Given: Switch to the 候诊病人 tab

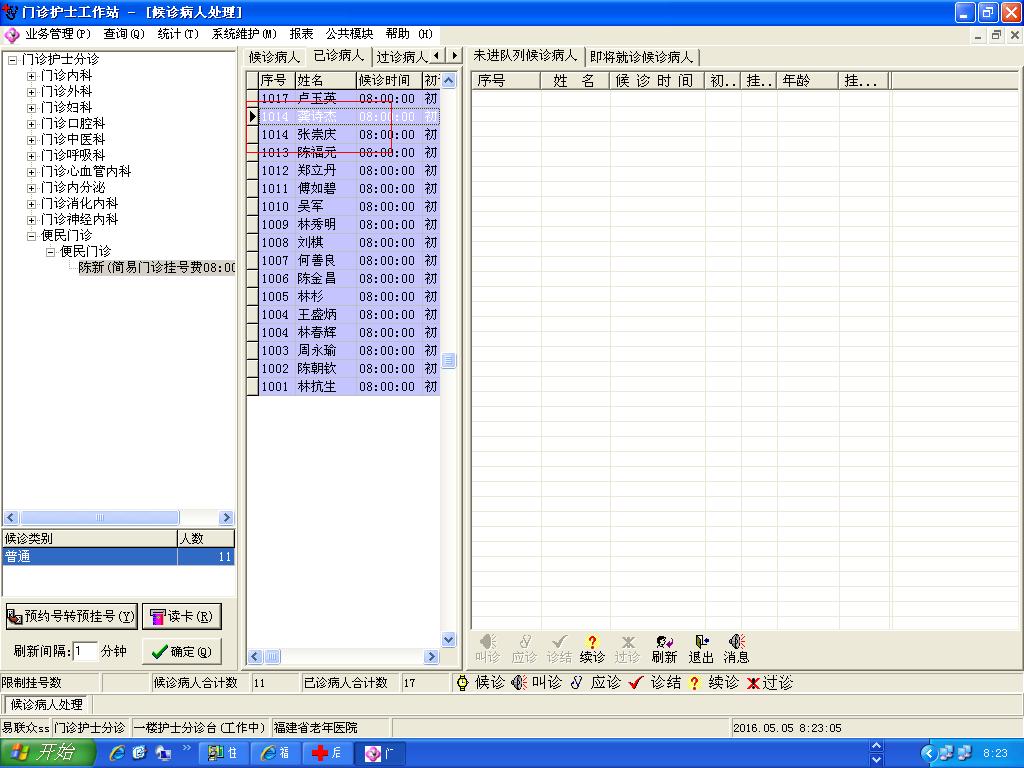Looking at the screenshot, I should pos(274,57).
